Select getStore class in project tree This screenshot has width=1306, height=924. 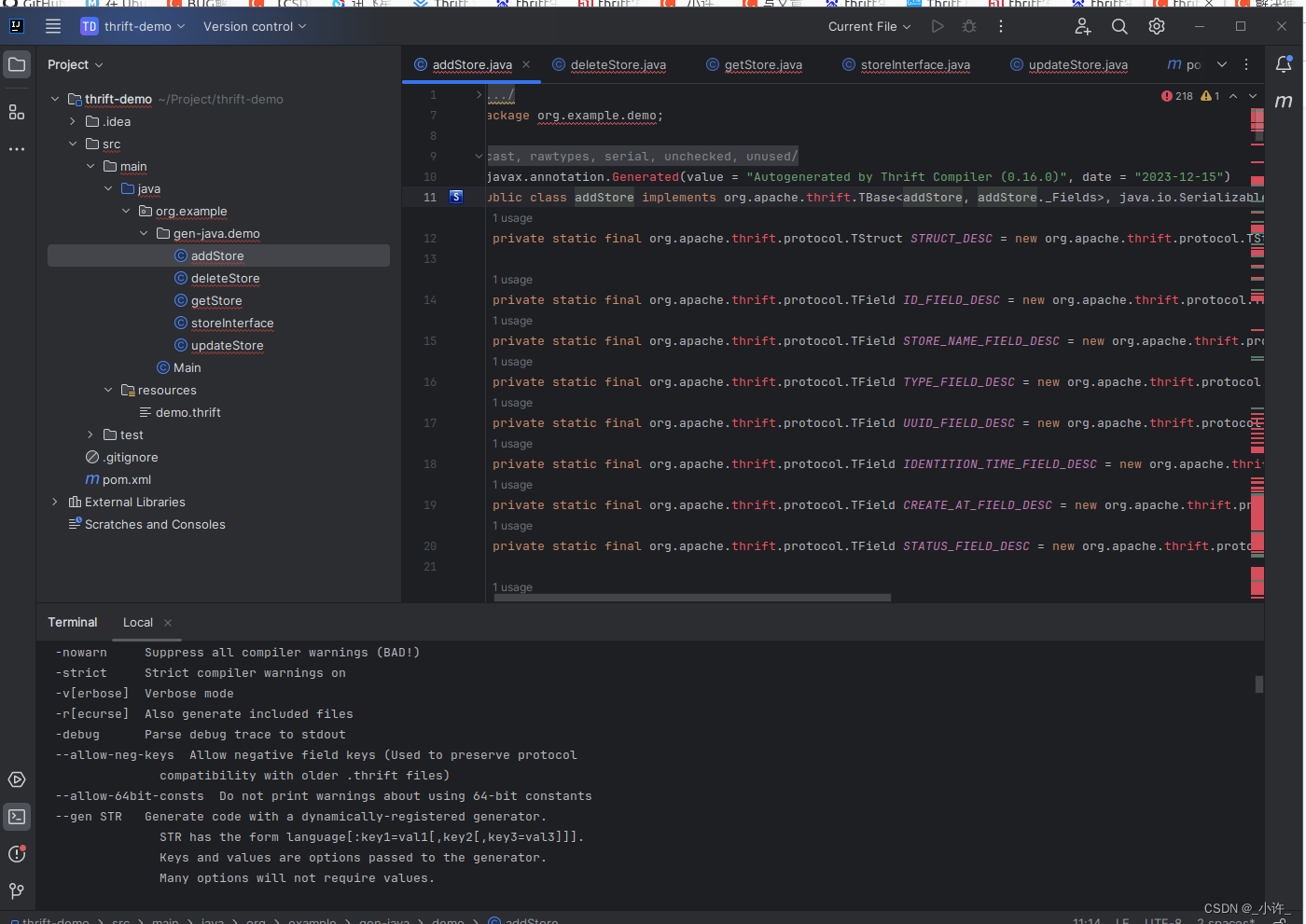pyautogui.click(x=216, y=300)
